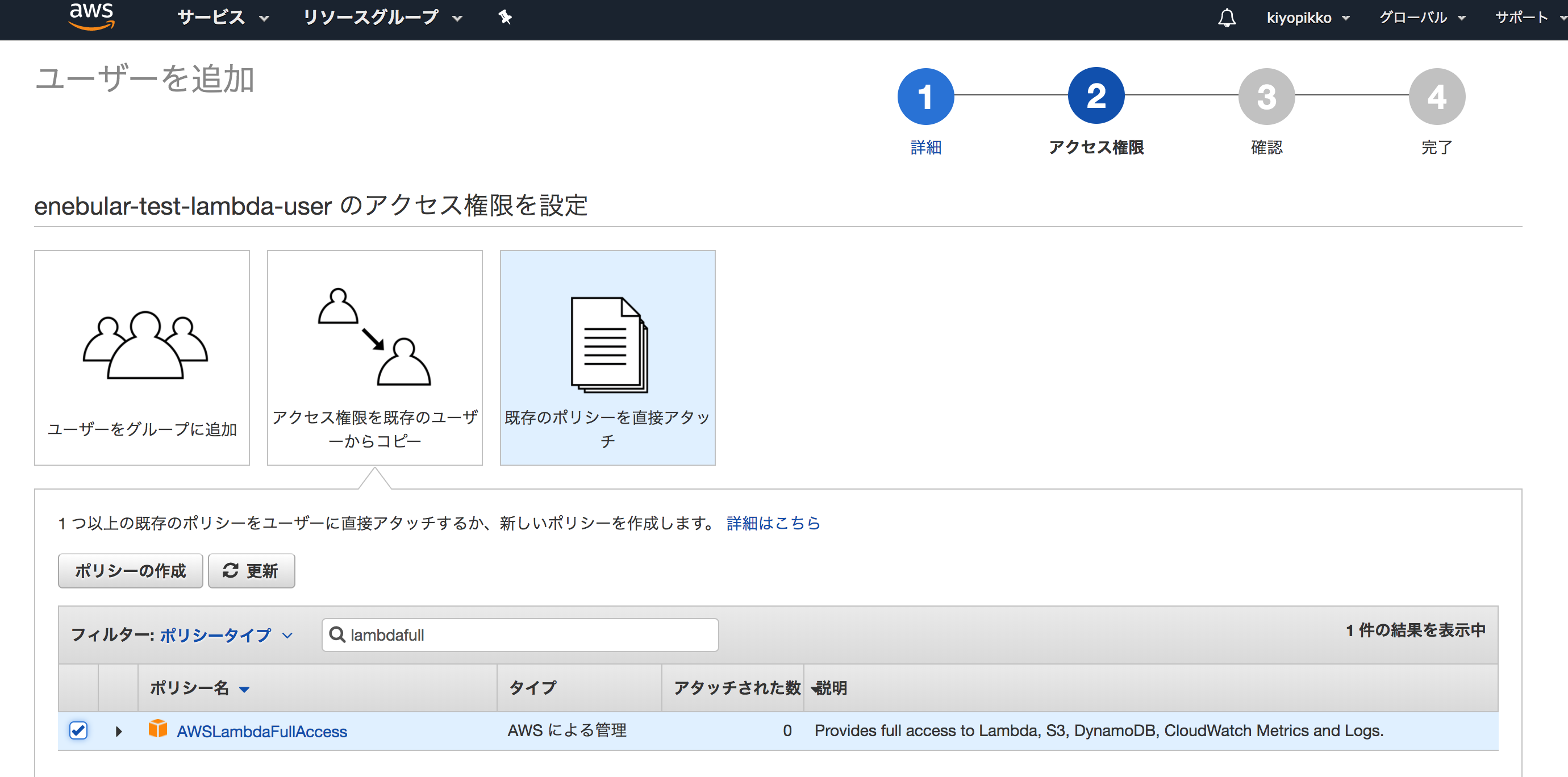The width and height of the screenshot is (1568, 777).
Task: Uncheck the AWSLambdaFullAccess policy checkbox
Action: [78, 730]
